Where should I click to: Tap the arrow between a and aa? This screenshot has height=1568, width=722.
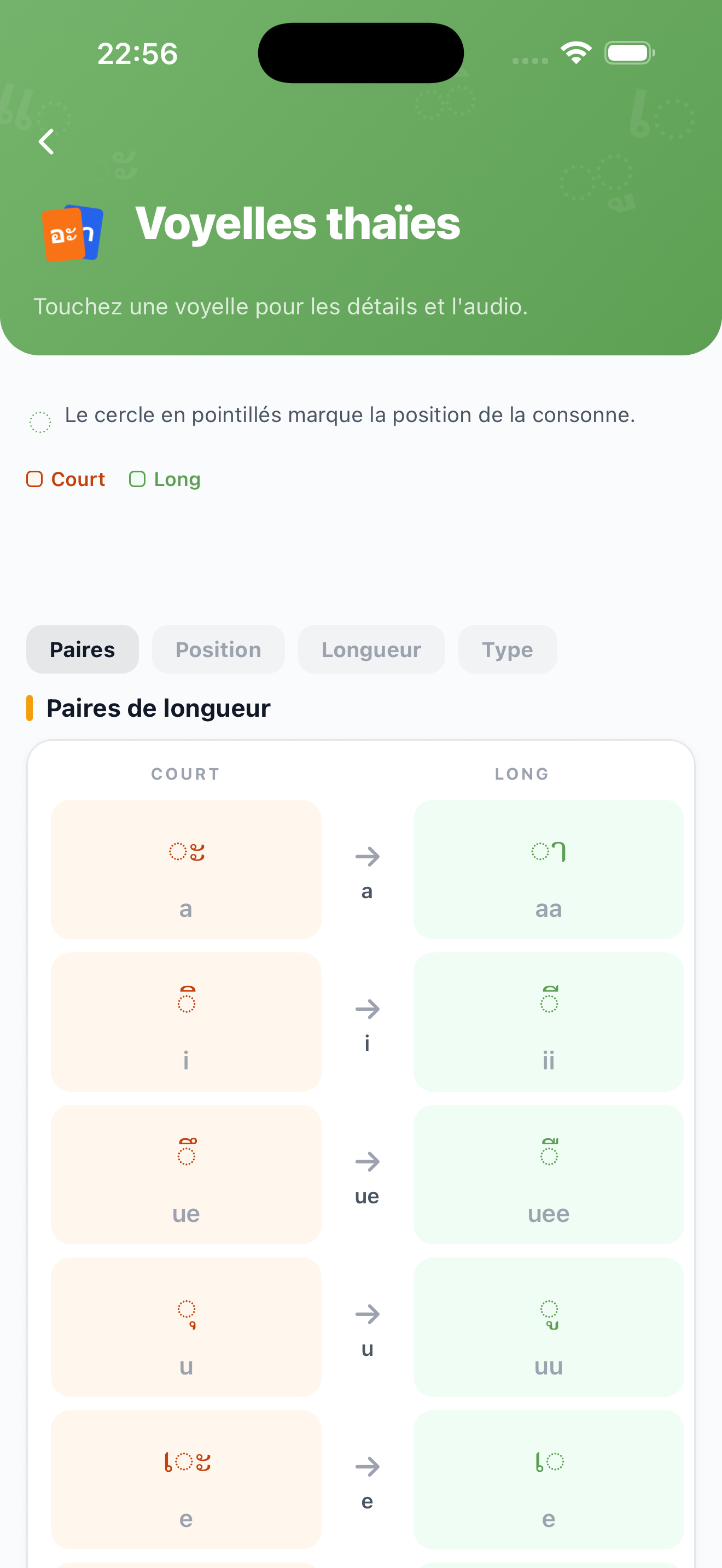point(367,856)
